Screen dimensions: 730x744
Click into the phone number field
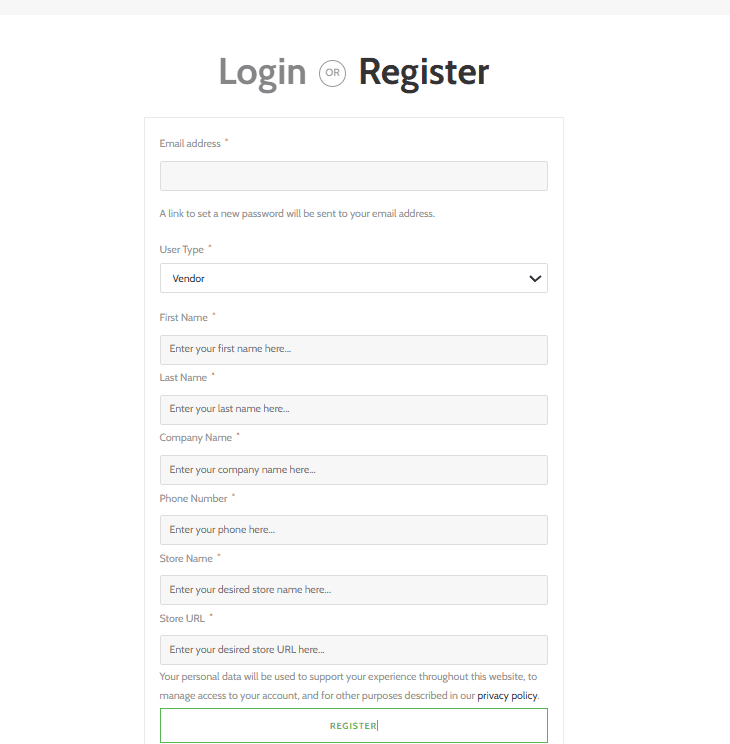[x=353, y=529]
